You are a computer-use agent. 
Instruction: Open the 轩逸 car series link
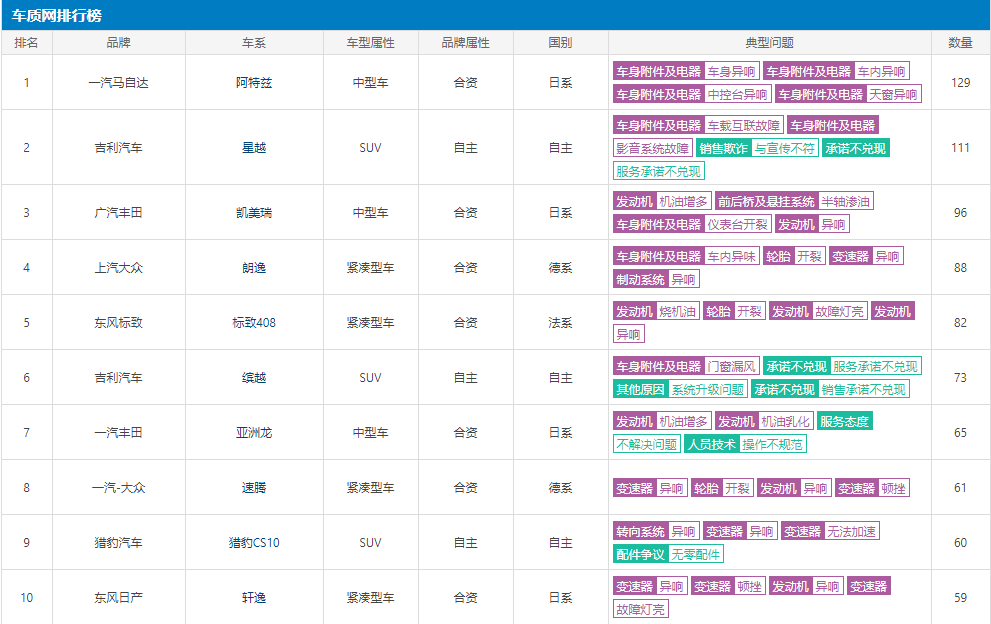tap(254, 598)
